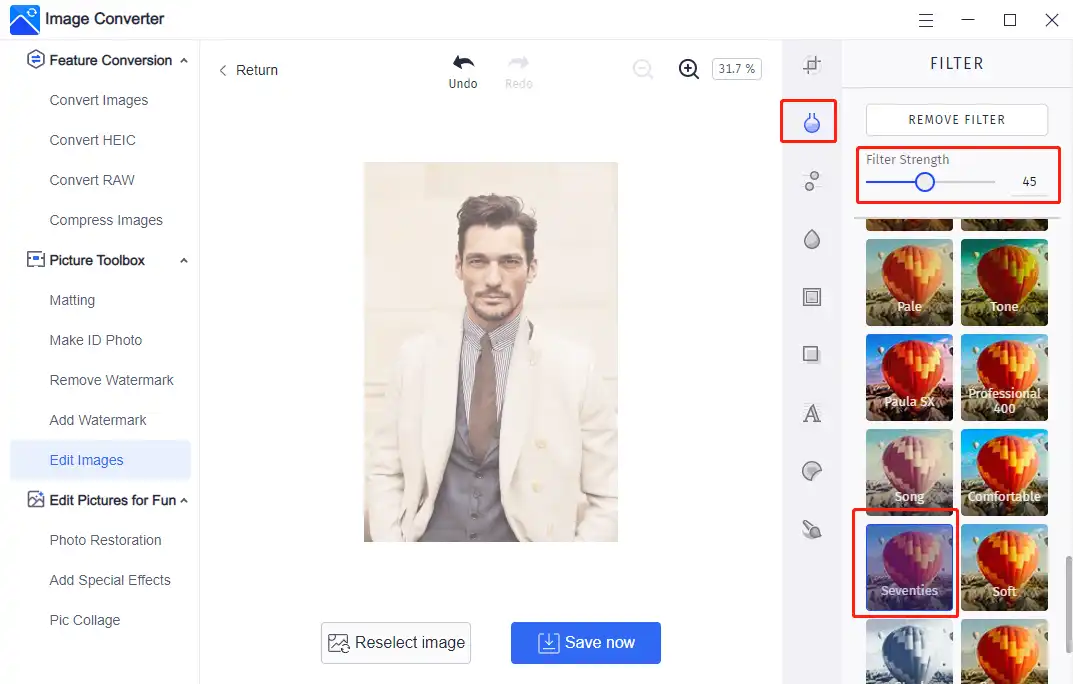Click the filter list vertical scrollbar
The width and height of the screenshot is (1073, 684).
click(1068, 604)
